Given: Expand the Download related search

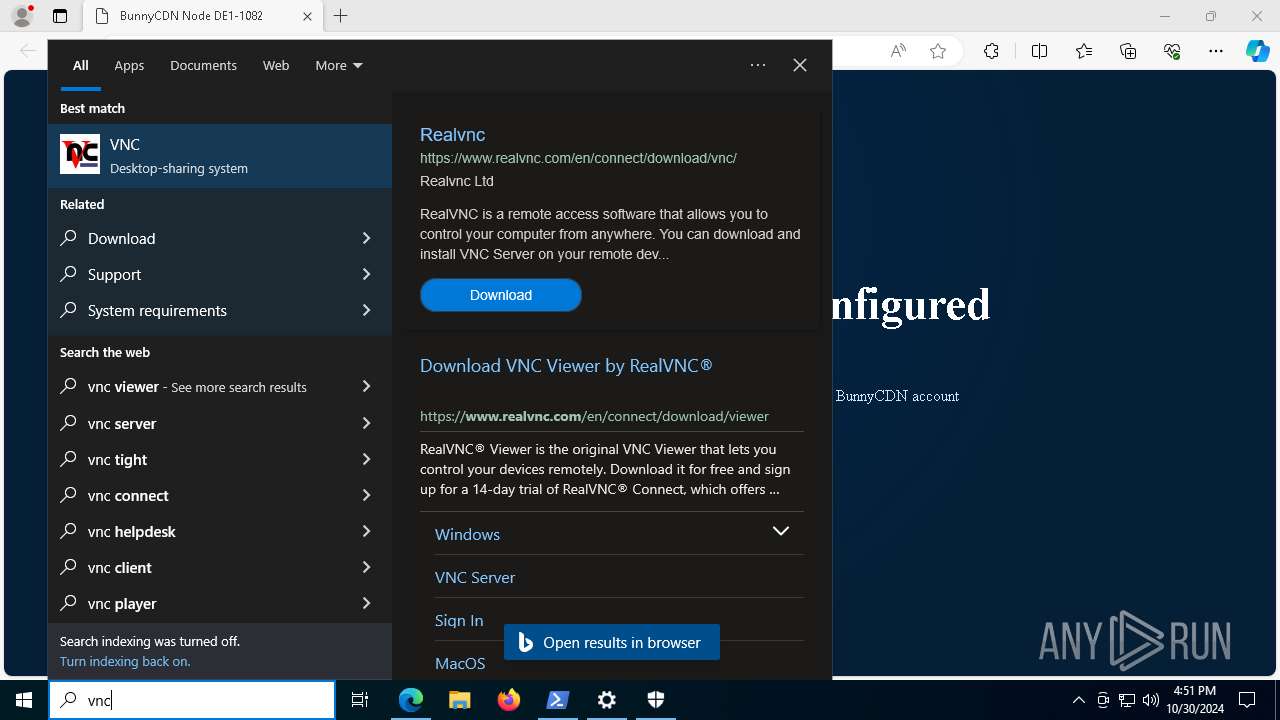Looking at the screenshot, I should 366,238.
